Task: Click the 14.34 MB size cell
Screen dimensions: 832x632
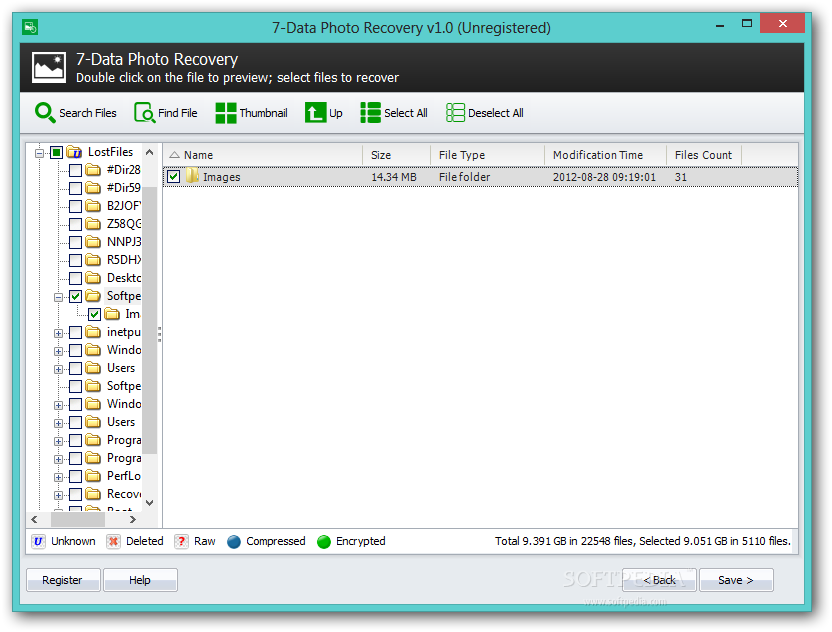Action: [x=394, y=177]
